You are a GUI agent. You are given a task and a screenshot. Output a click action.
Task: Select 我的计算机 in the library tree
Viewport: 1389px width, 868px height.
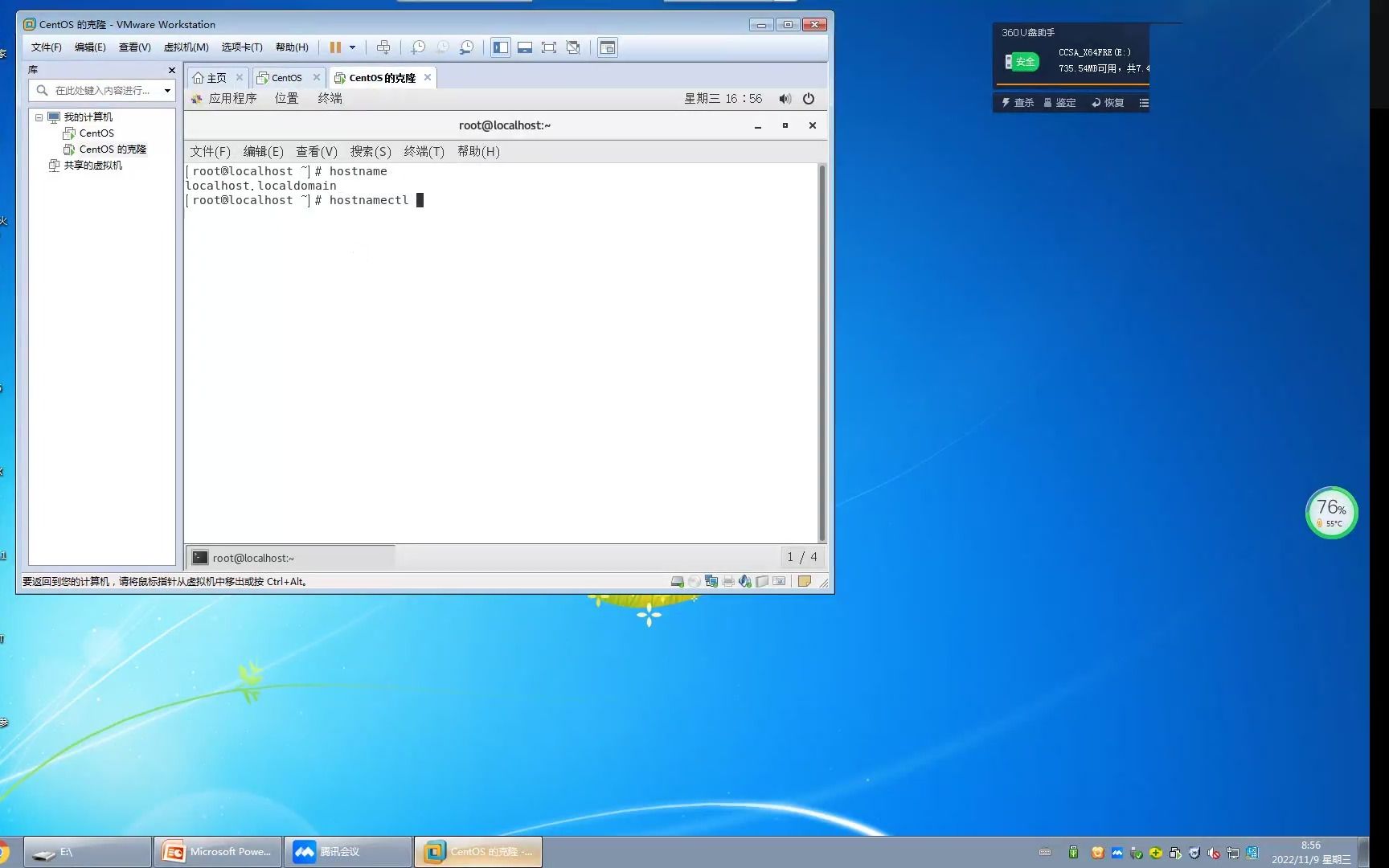pyautogui.click(x=88, y=117)
